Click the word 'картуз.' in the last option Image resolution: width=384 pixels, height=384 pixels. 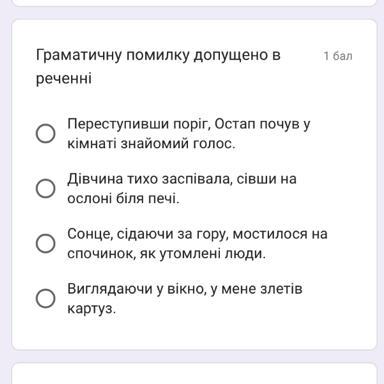point(92,309)
